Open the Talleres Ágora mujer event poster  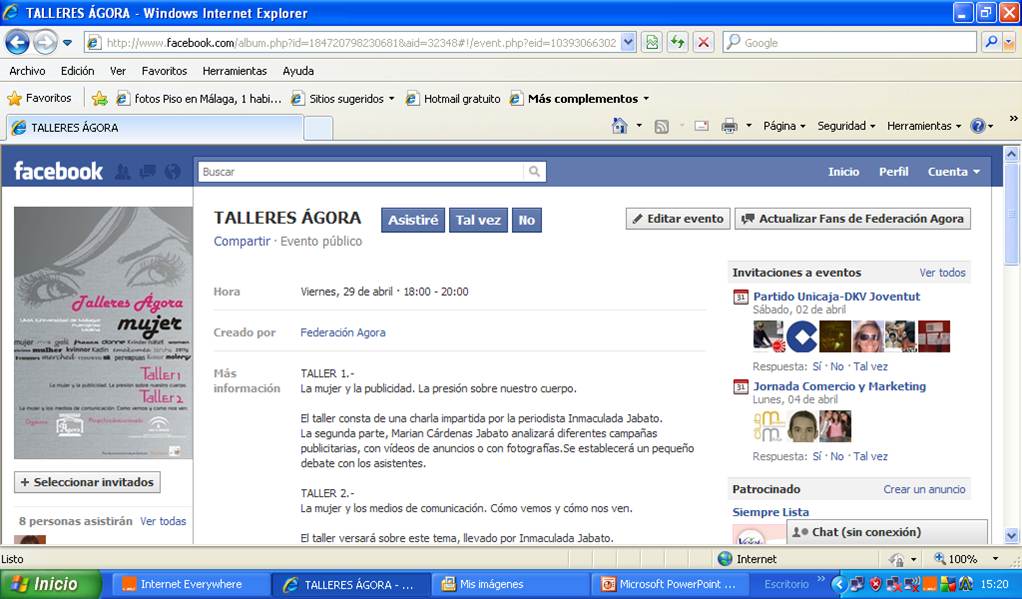point(103,333)
